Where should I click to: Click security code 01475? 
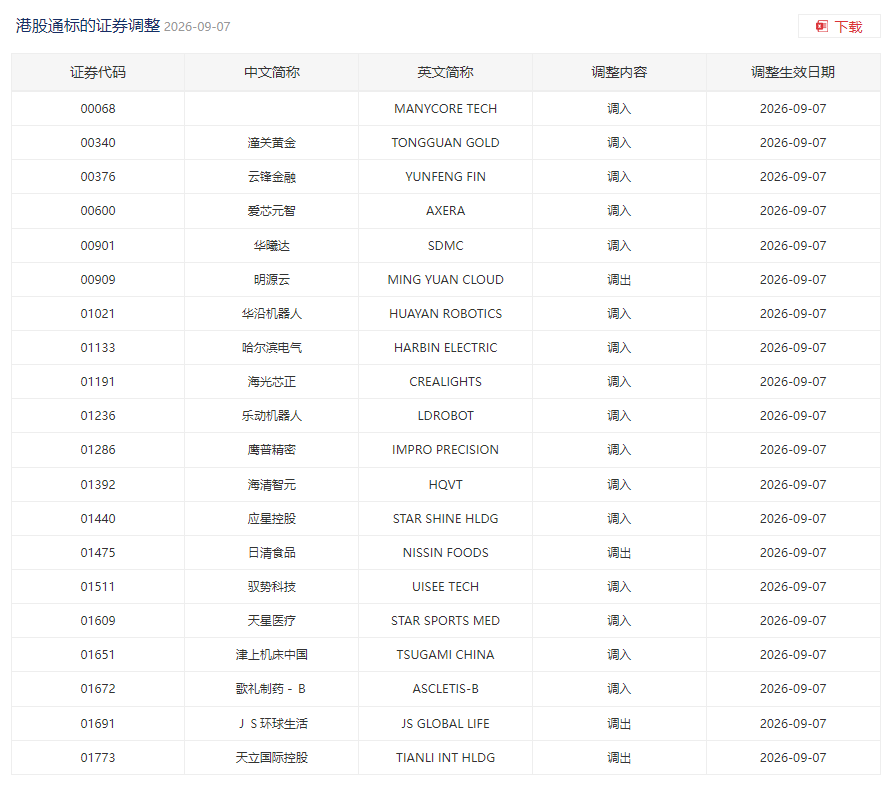pos(98,553)
